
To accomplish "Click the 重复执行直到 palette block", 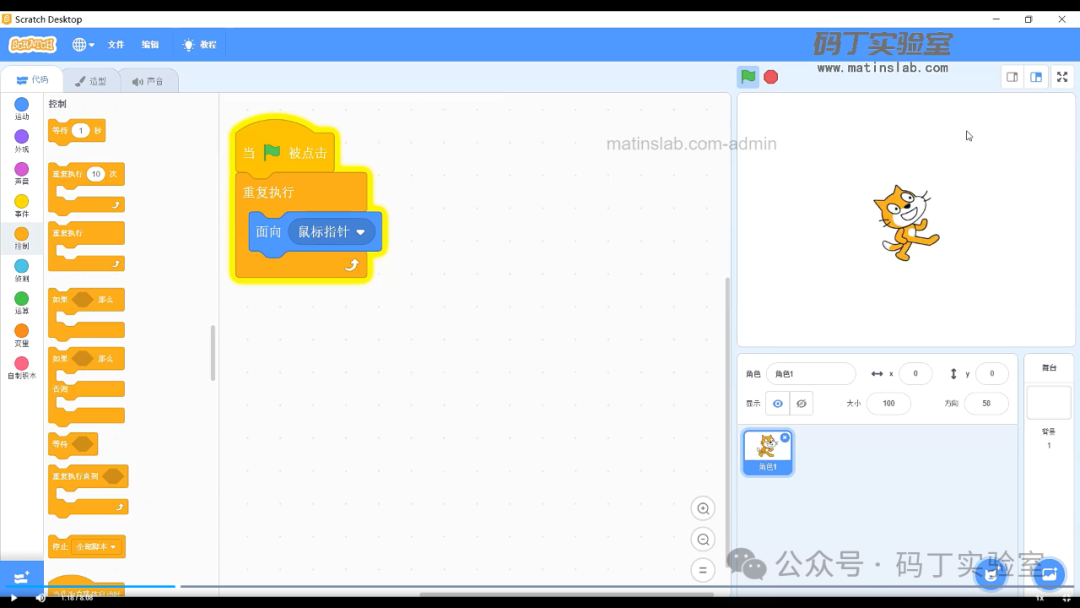I will (x=88, y=491).
